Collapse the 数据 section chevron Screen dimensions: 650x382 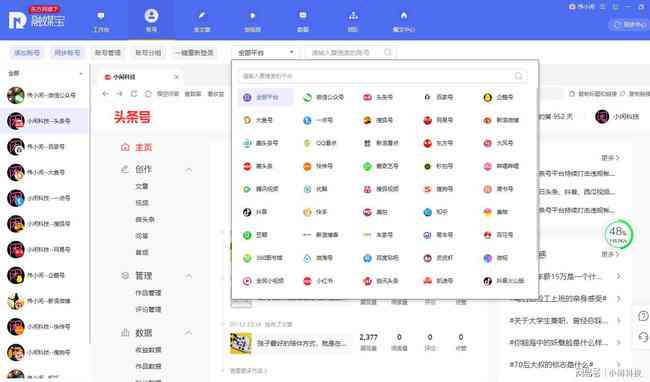[189, 333]
